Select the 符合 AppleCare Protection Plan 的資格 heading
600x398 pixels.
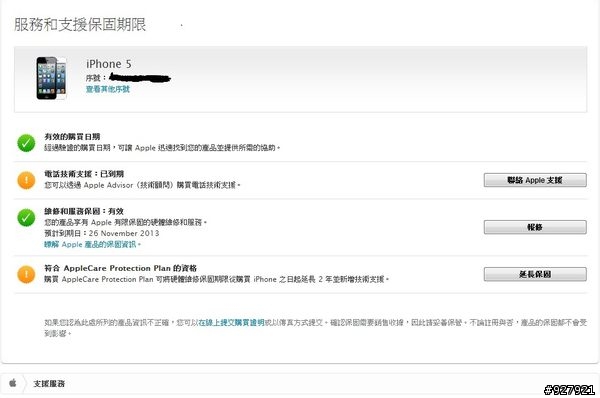pyautogui.click(x=121, y=268)
